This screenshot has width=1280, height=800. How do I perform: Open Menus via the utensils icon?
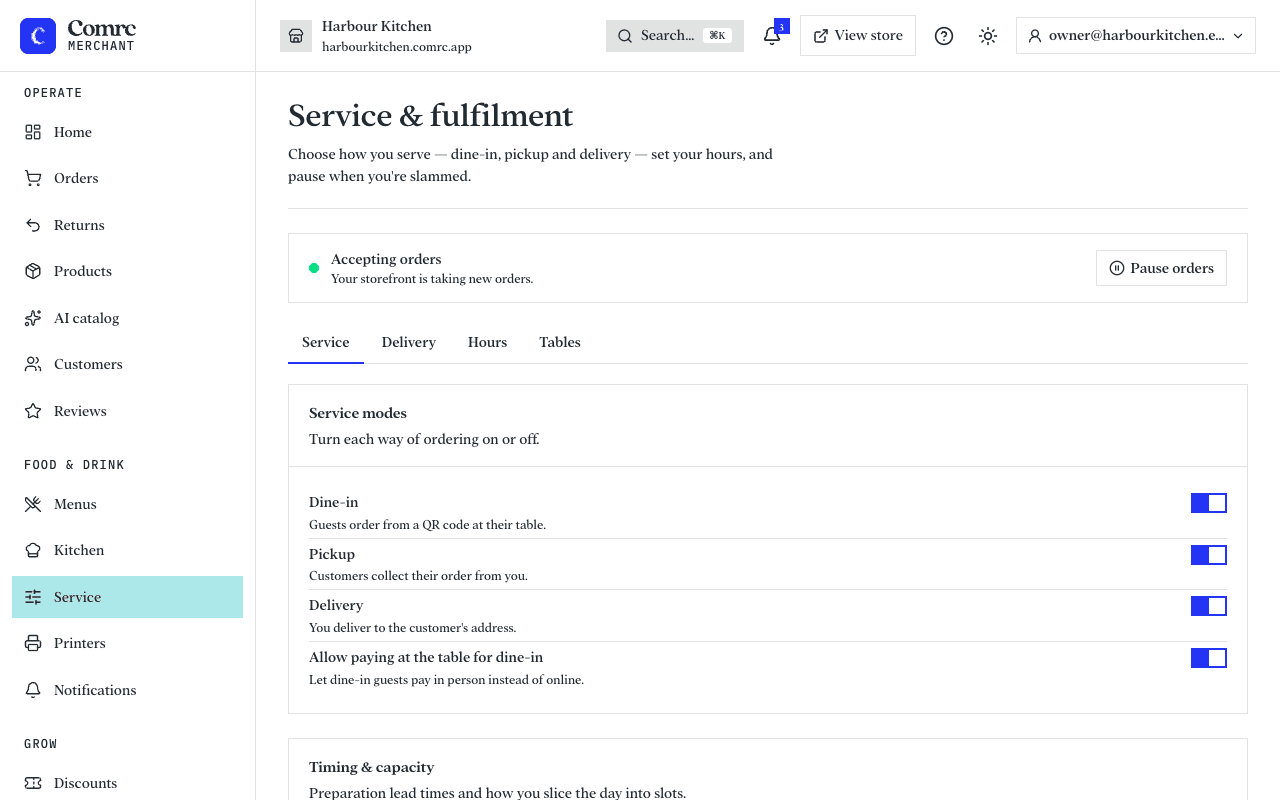(x=33, y=504)
